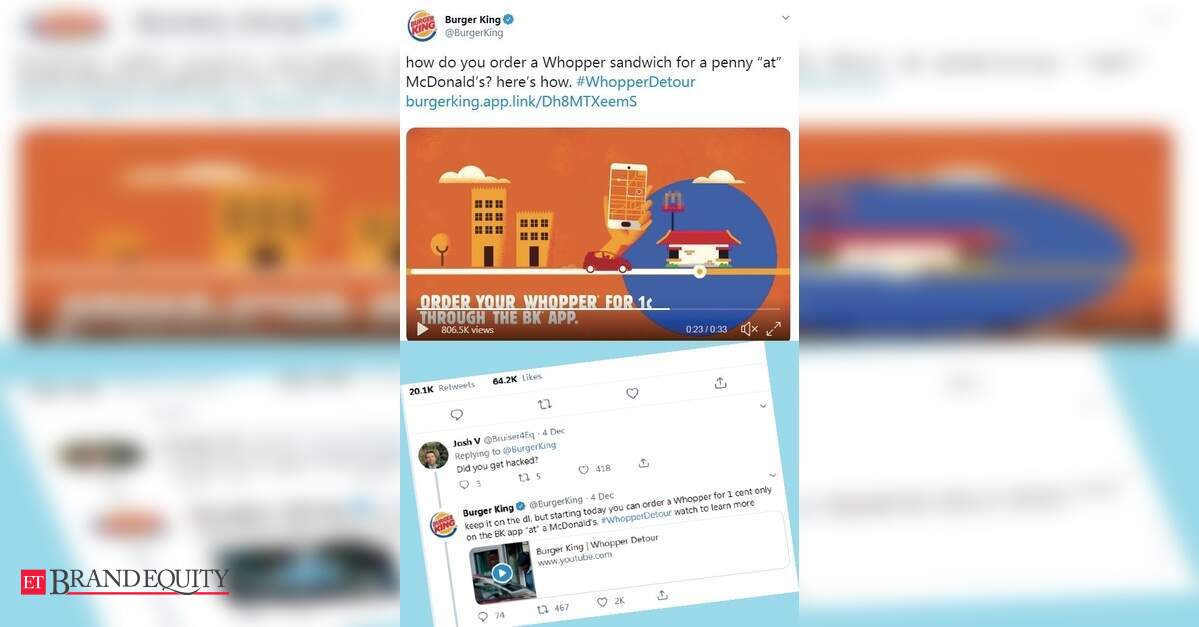The width and height of the screenshot is (1199, 627).
Task: Open options chevron on Burger King's reply
Action: tap(772, 475)
